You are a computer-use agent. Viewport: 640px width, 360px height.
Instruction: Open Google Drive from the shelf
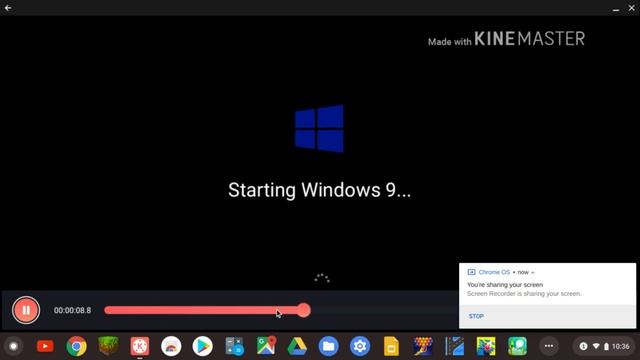tap(297, 346)
